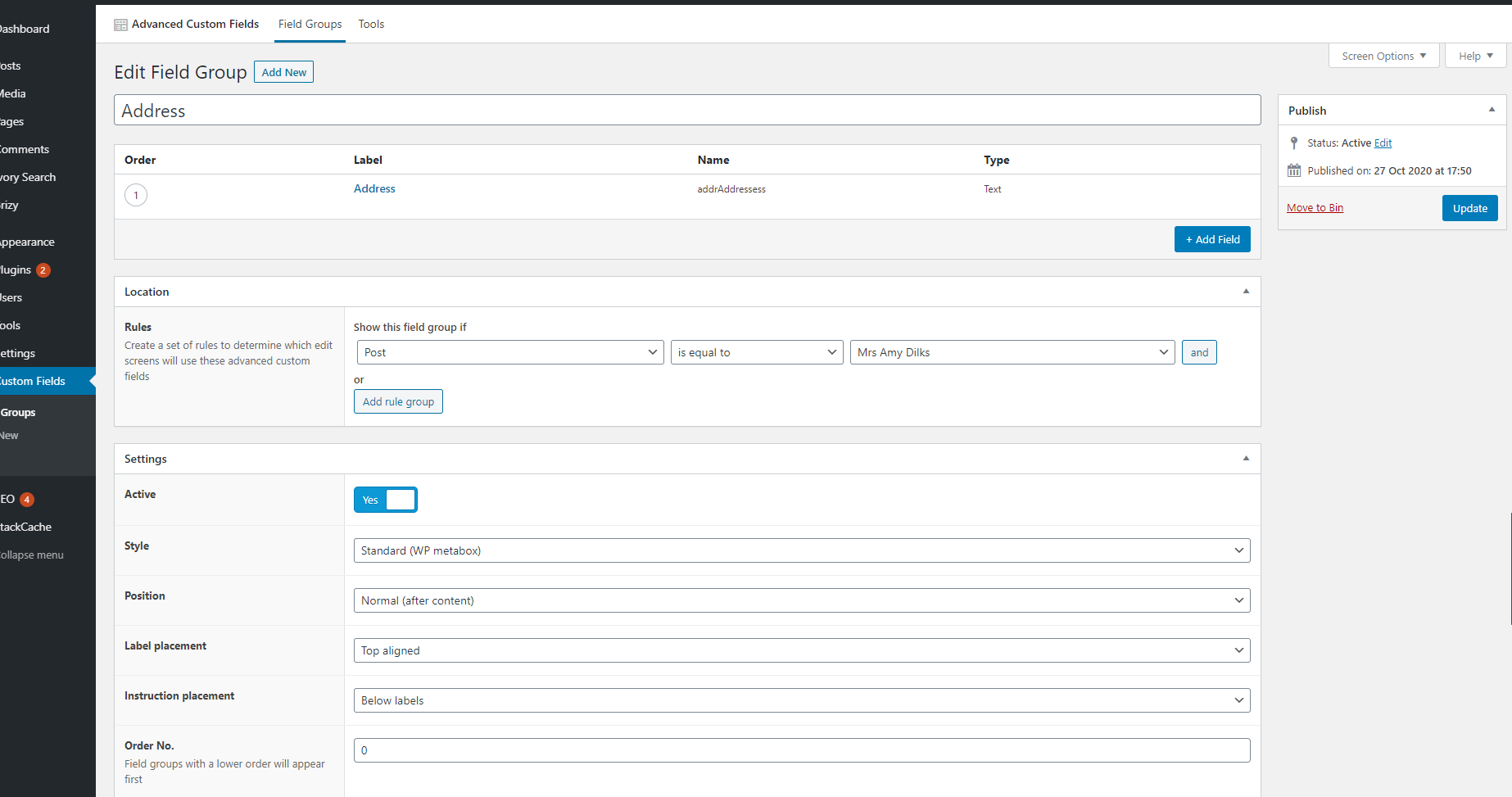Open Dashboard in the sidebar
The height and width of the screenshot is (797, 1512).
48,29
